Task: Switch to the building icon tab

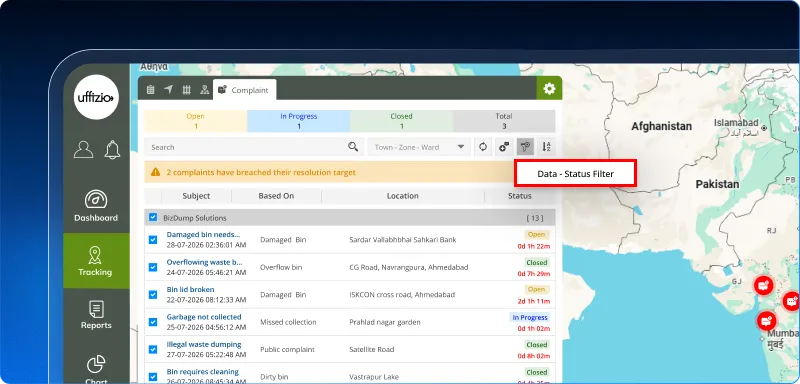Action: pyautogui.click(x=151, y=90)
